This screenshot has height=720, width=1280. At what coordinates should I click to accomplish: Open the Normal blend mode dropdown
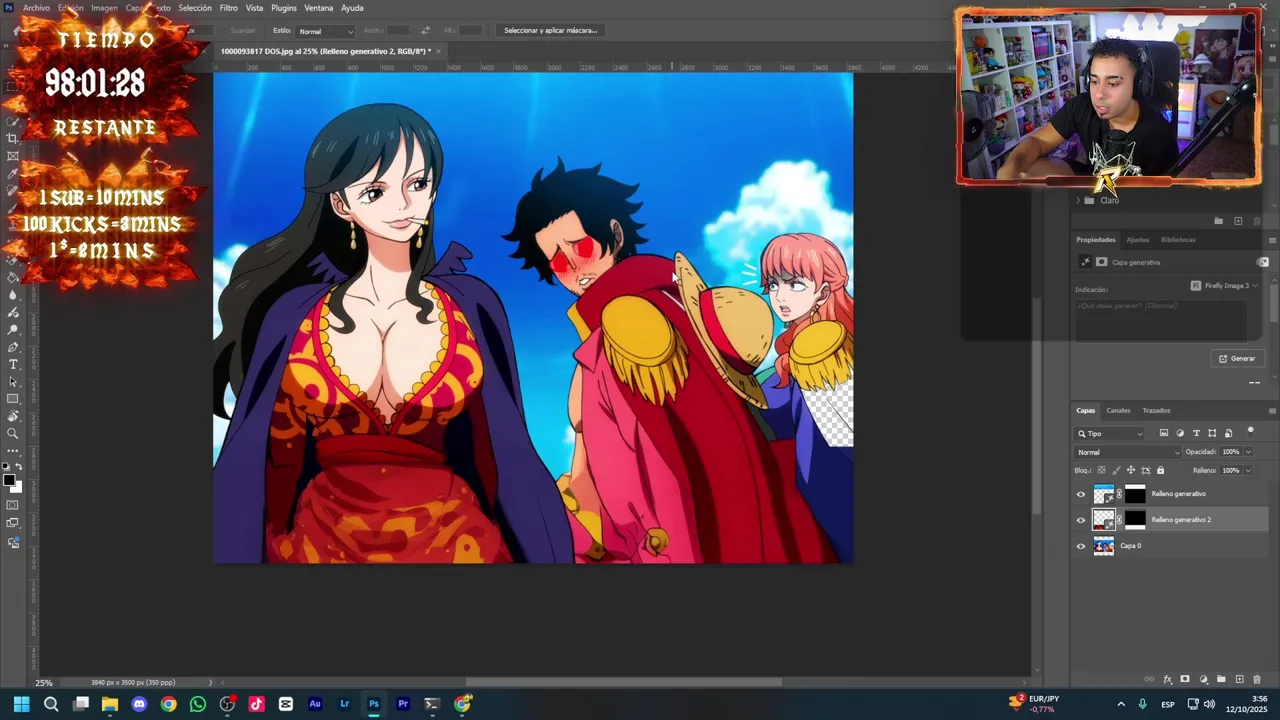1128,452
